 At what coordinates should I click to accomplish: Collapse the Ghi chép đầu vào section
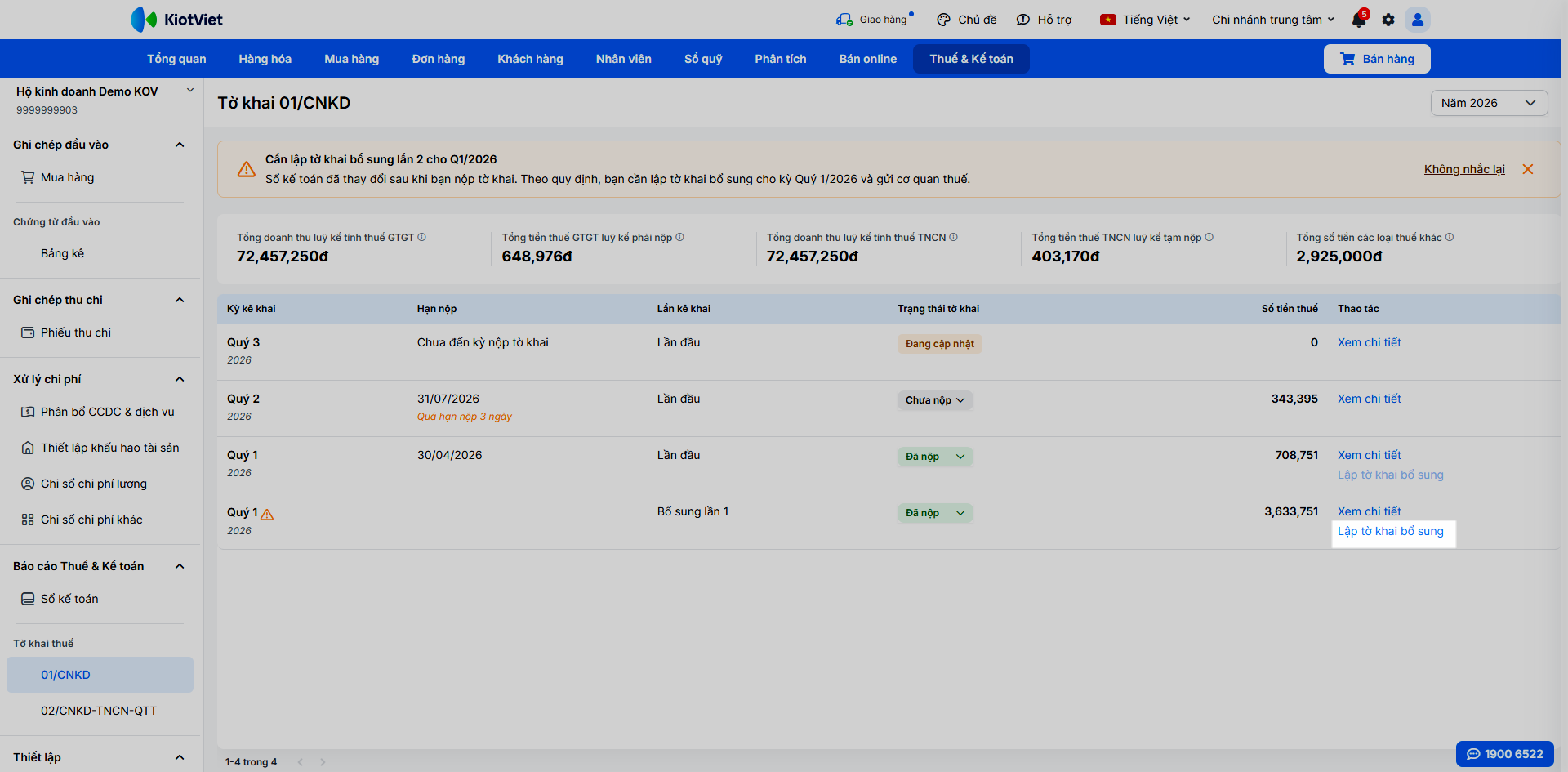tap(180, 145)
